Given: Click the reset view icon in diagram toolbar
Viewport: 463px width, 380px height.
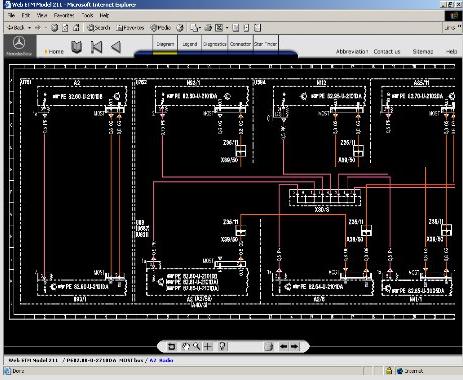Looking at the screenshot, I should pos(172,347).
